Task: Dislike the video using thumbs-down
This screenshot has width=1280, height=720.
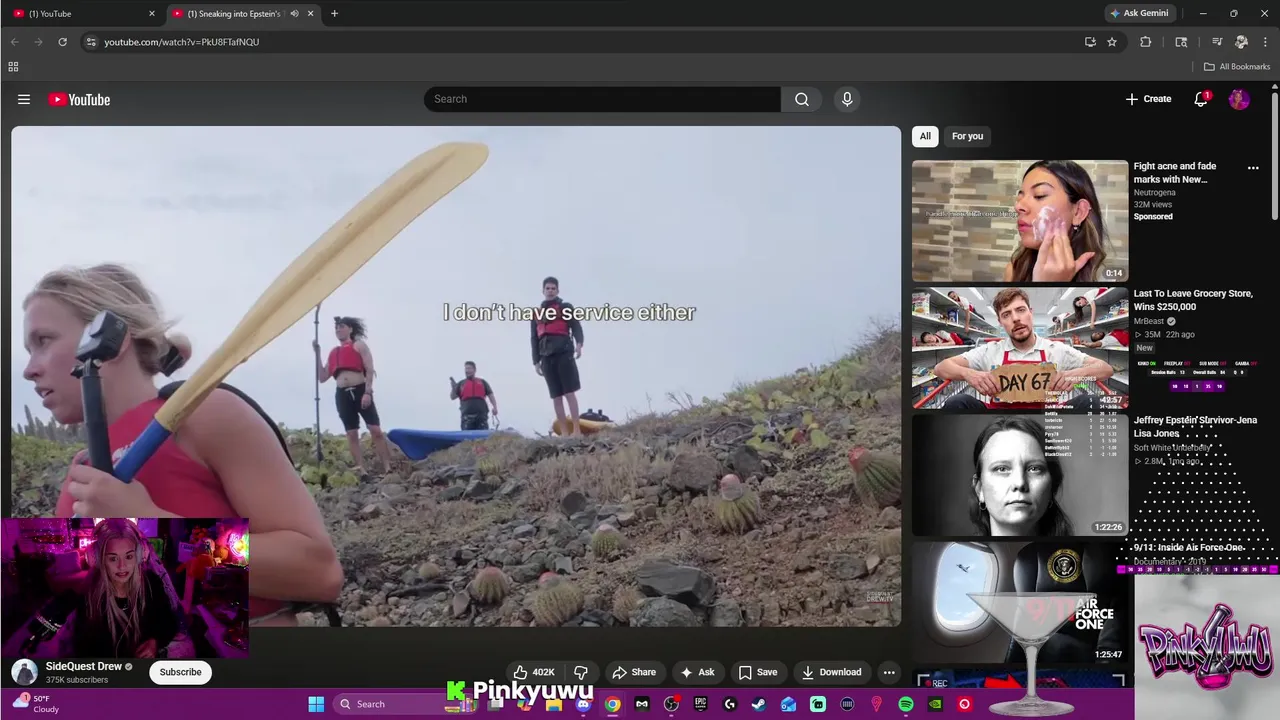Action: tap(581, 672)
